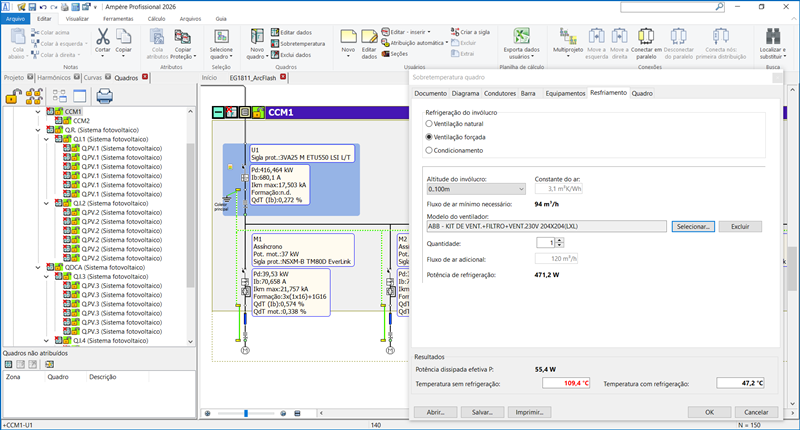This screenshot has width=800, height=430.
Task: Choose the Condicionamento radio option
Action: click(x=430, y=150)
